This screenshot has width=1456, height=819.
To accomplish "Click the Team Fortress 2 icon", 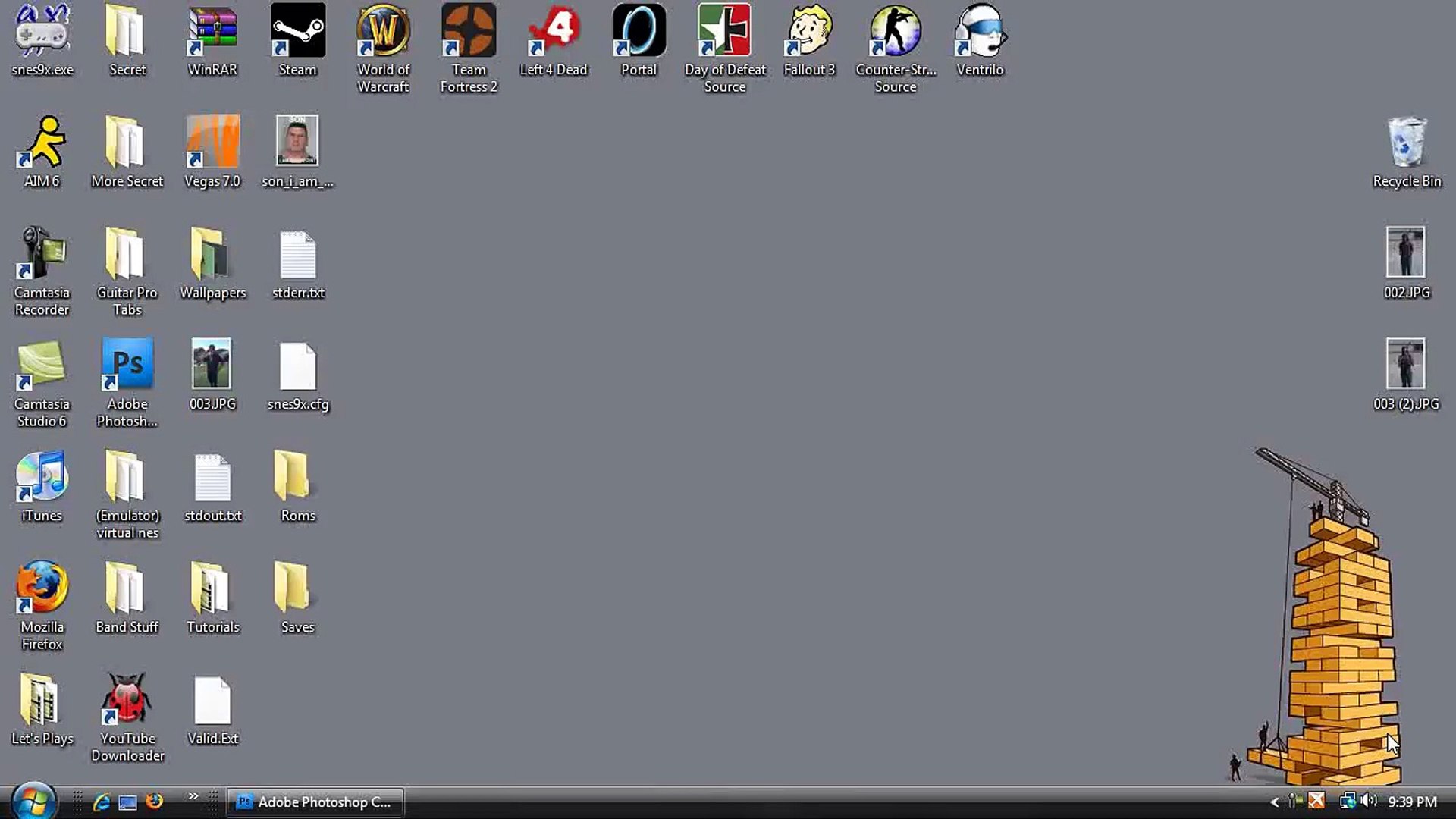I will coord(469,31).
